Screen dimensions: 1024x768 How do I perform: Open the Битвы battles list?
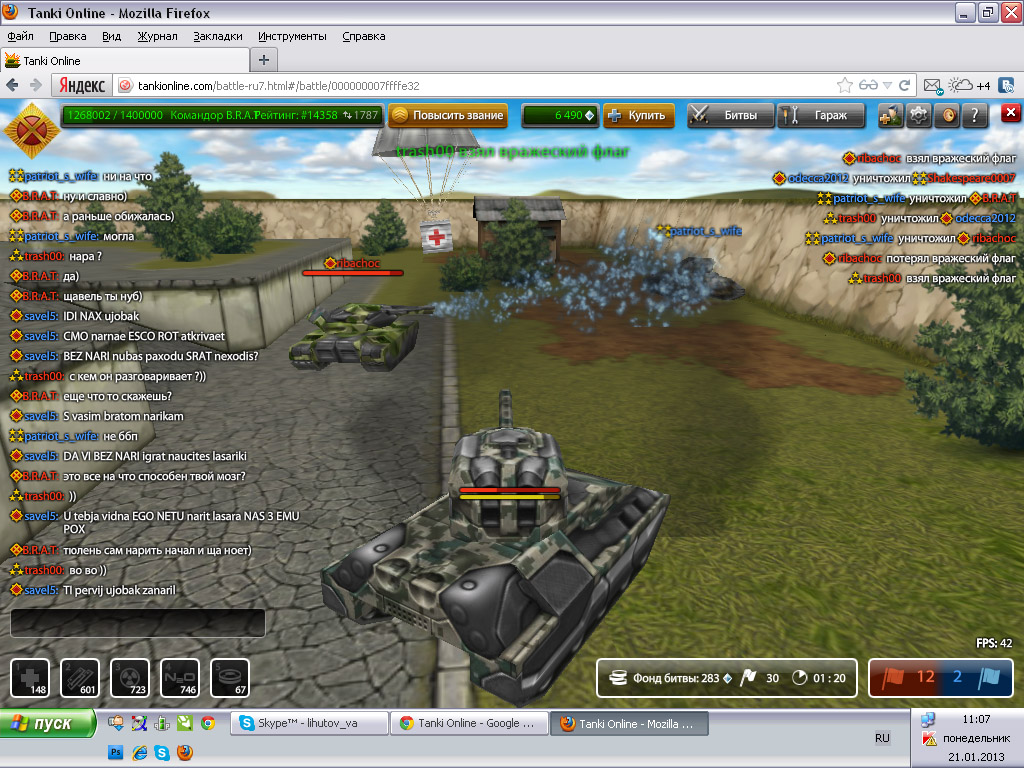[x=730, y=116]
